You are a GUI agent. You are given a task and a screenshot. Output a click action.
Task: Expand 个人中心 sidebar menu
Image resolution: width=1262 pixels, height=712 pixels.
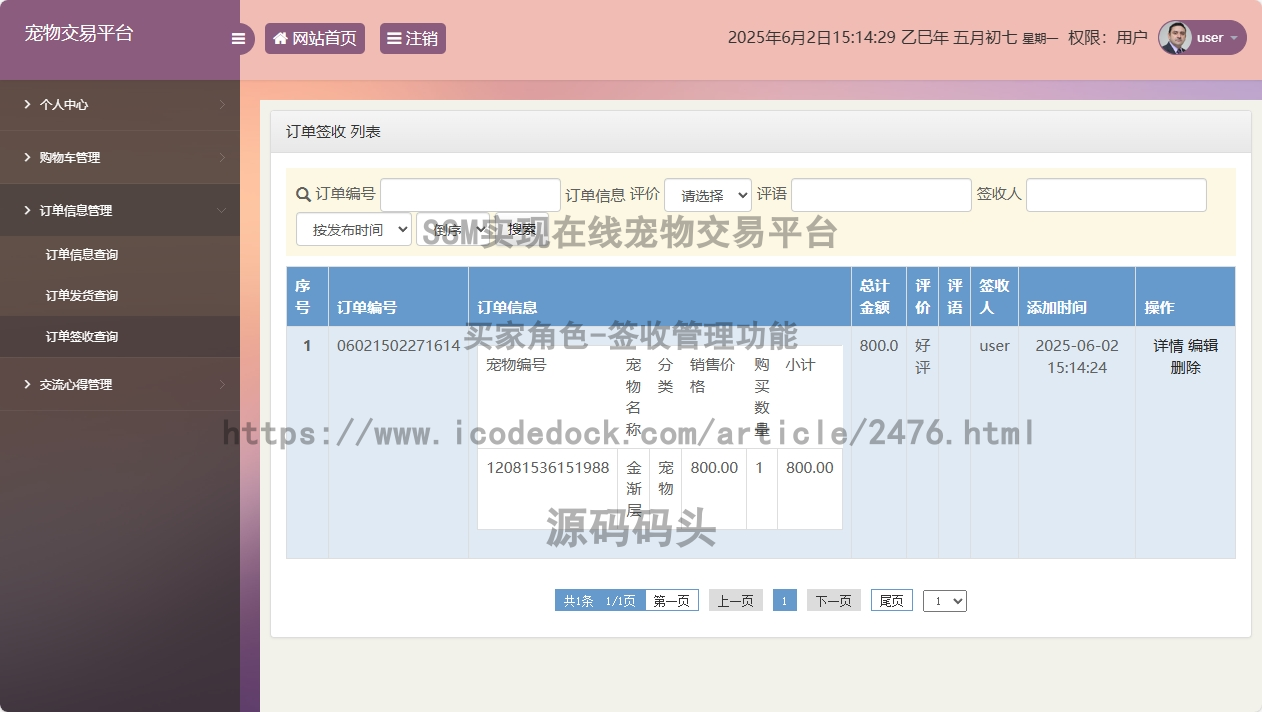(120, 104)
